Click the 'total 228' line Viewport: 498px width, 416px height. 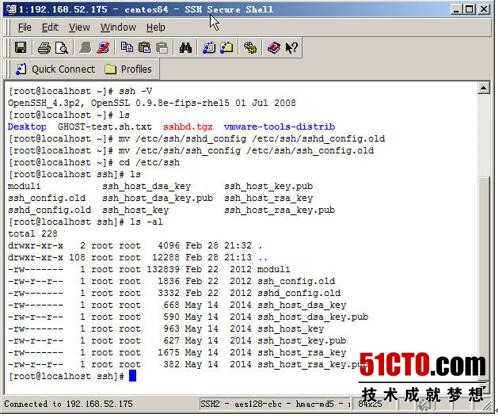tap(33, 234)
